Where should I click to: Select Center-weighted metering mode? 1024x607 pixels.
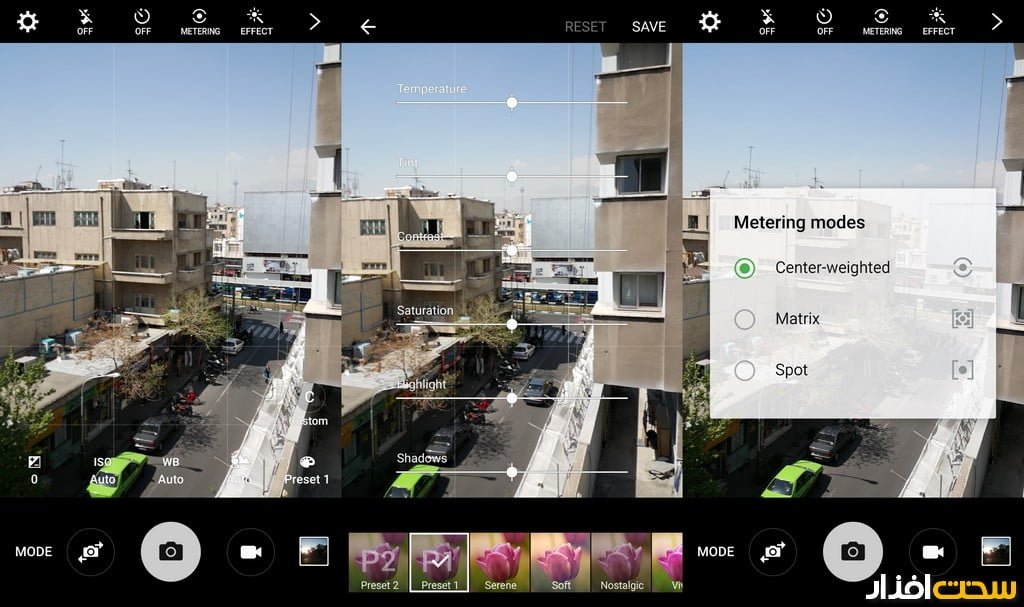point(745,268)
